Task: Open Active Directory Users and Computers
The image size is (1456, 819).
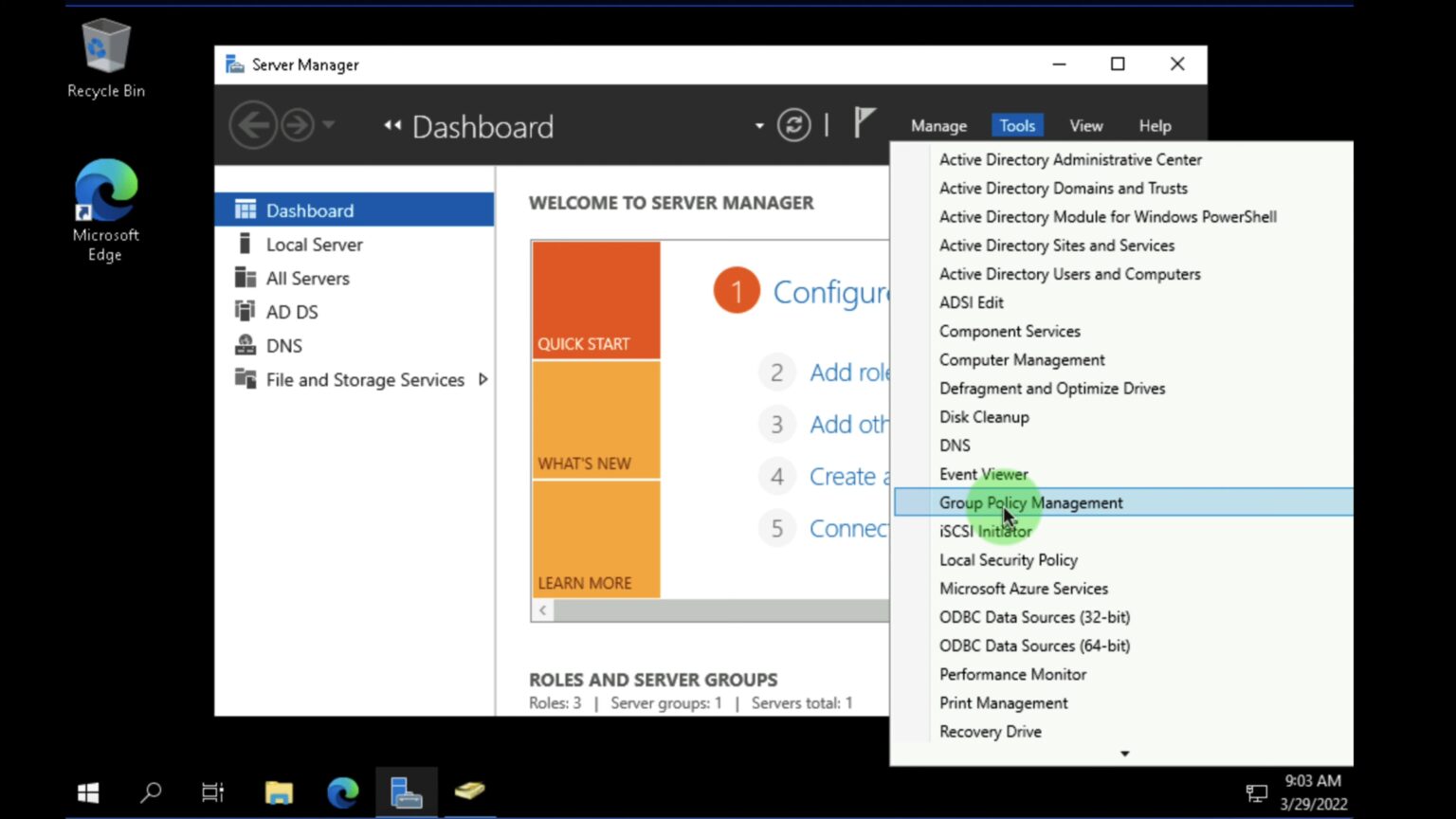Action: pos(1069,274)
